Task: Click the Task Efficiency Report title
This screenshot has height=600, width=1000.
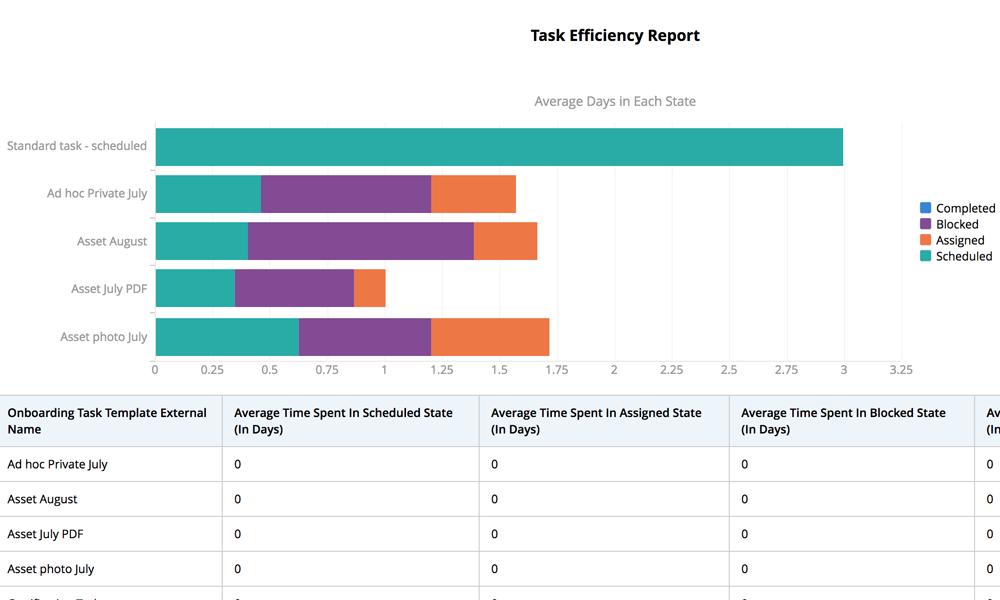Action: click(x=615, y=36)
